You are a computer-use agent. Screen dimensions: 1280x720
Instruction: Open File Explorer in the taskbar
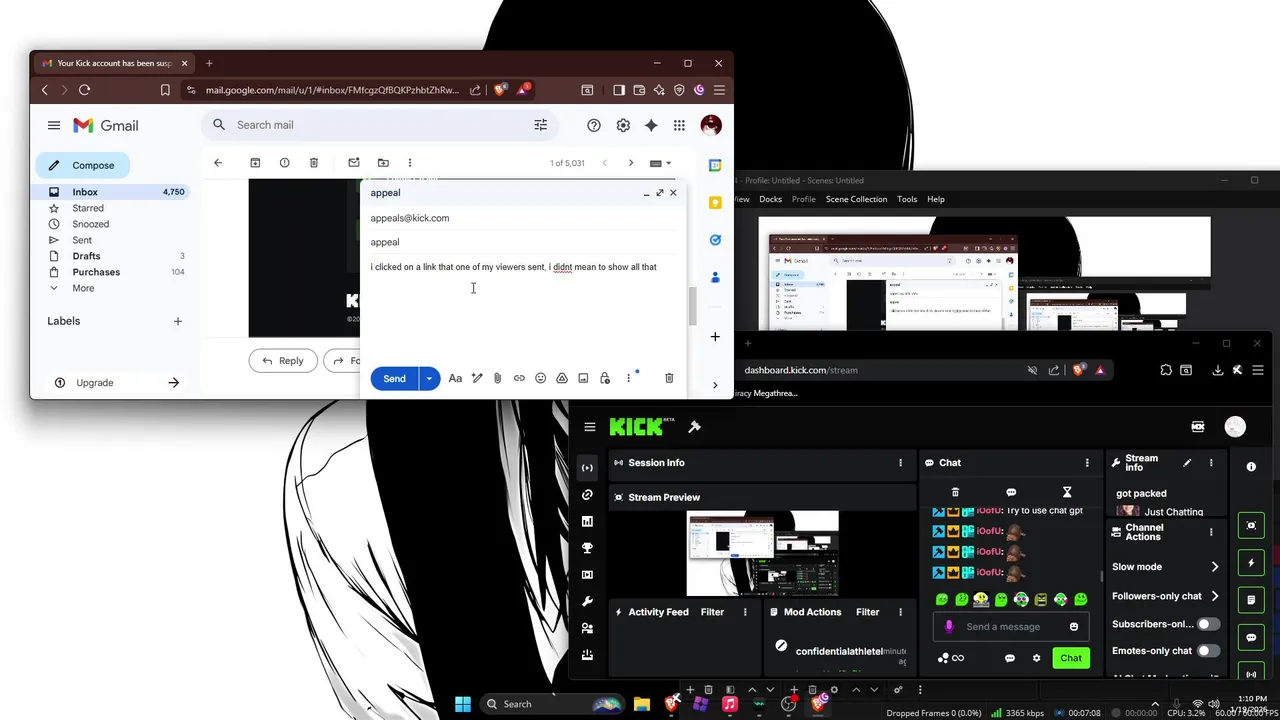click(x=642, y=704)
